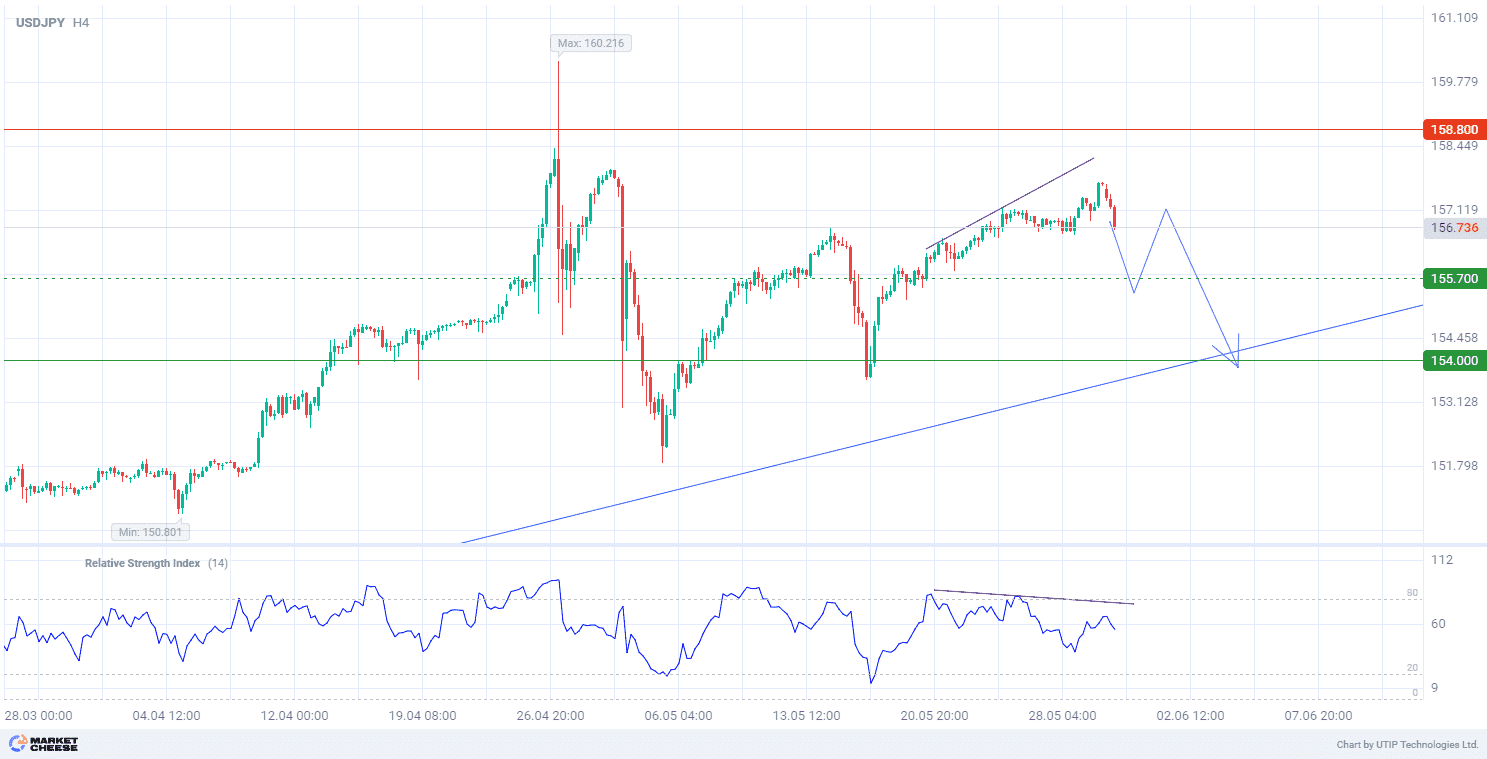Click the Chart by UTIP Technologies Ltd. credit
The height and width of the screenshot is (759, 1487).
(1407, 745)
